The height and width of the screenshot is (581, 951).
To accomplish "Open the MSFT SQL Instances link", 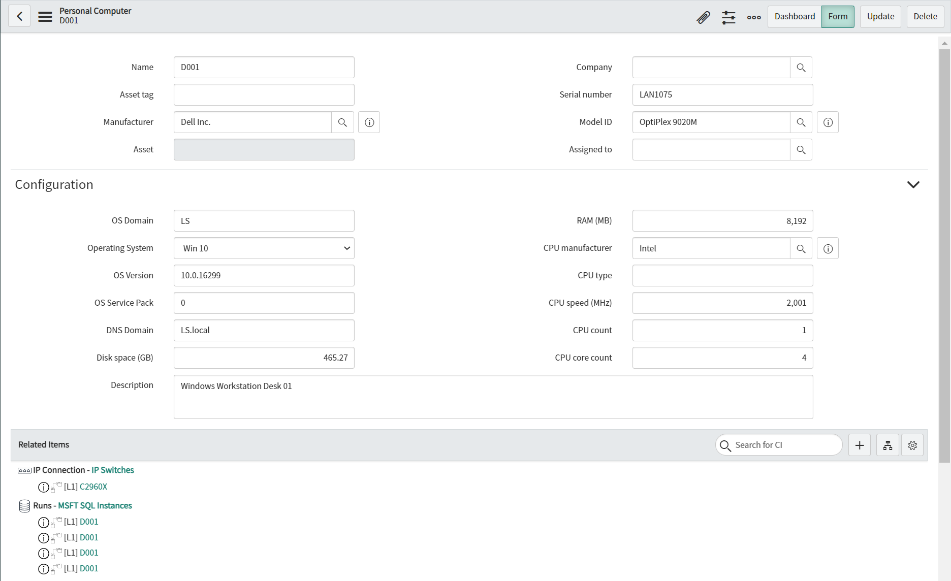I will [95, 506].
